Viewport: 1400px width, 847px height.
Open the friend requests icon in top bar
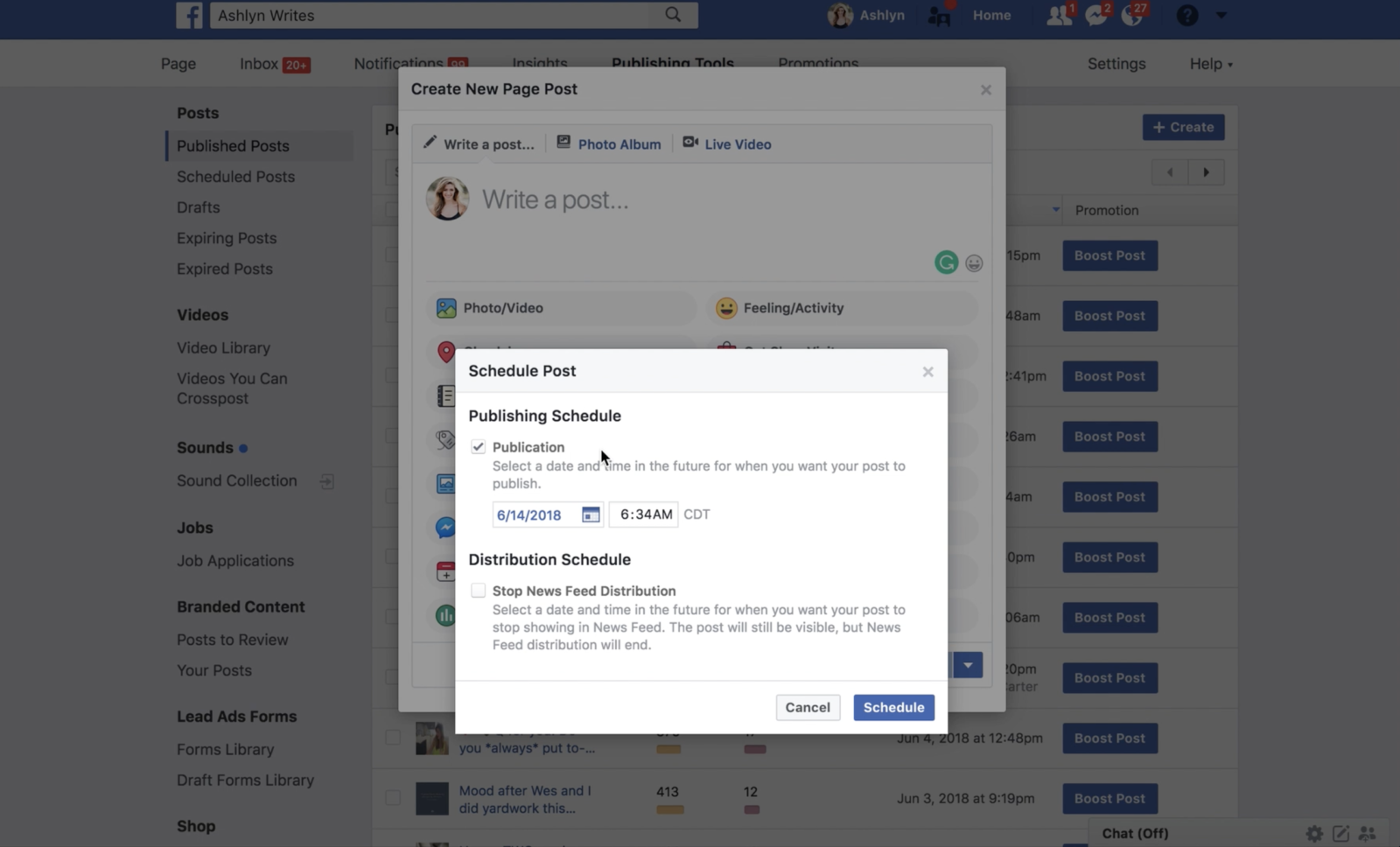point(1058,15)
